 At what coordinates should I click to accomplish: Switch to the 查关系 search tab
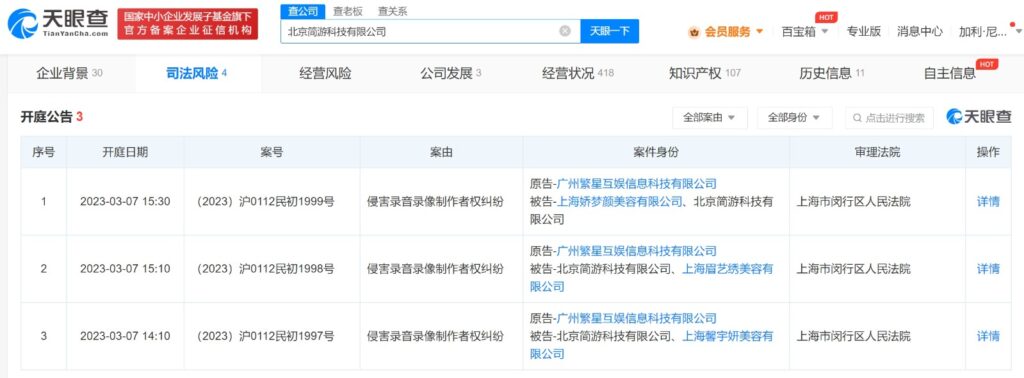coord(392,11)
